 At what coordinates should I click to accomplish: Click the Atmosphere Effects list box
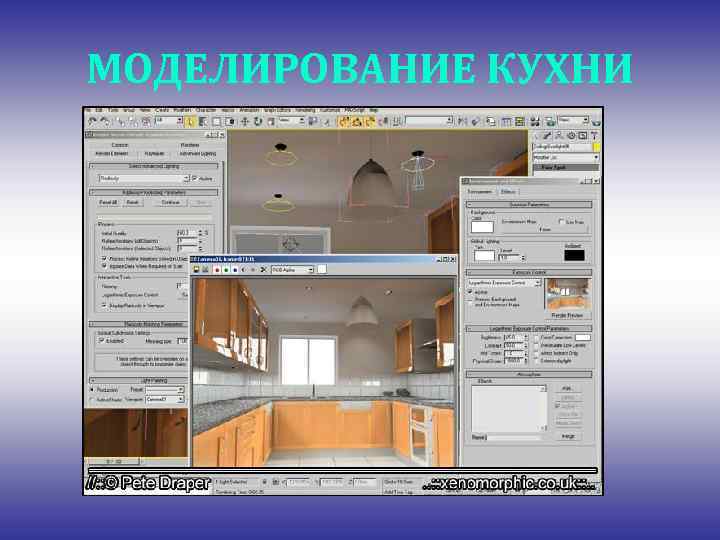tap(509, 408)
